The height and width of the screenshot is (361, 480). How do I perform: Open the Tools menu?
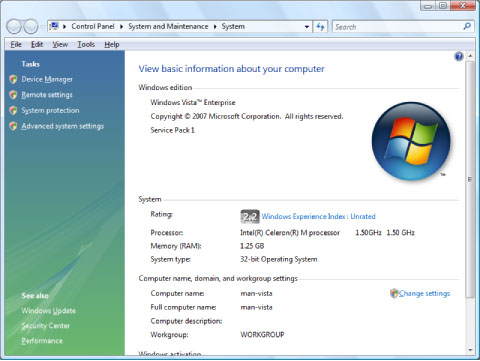[x=86, y=44]
